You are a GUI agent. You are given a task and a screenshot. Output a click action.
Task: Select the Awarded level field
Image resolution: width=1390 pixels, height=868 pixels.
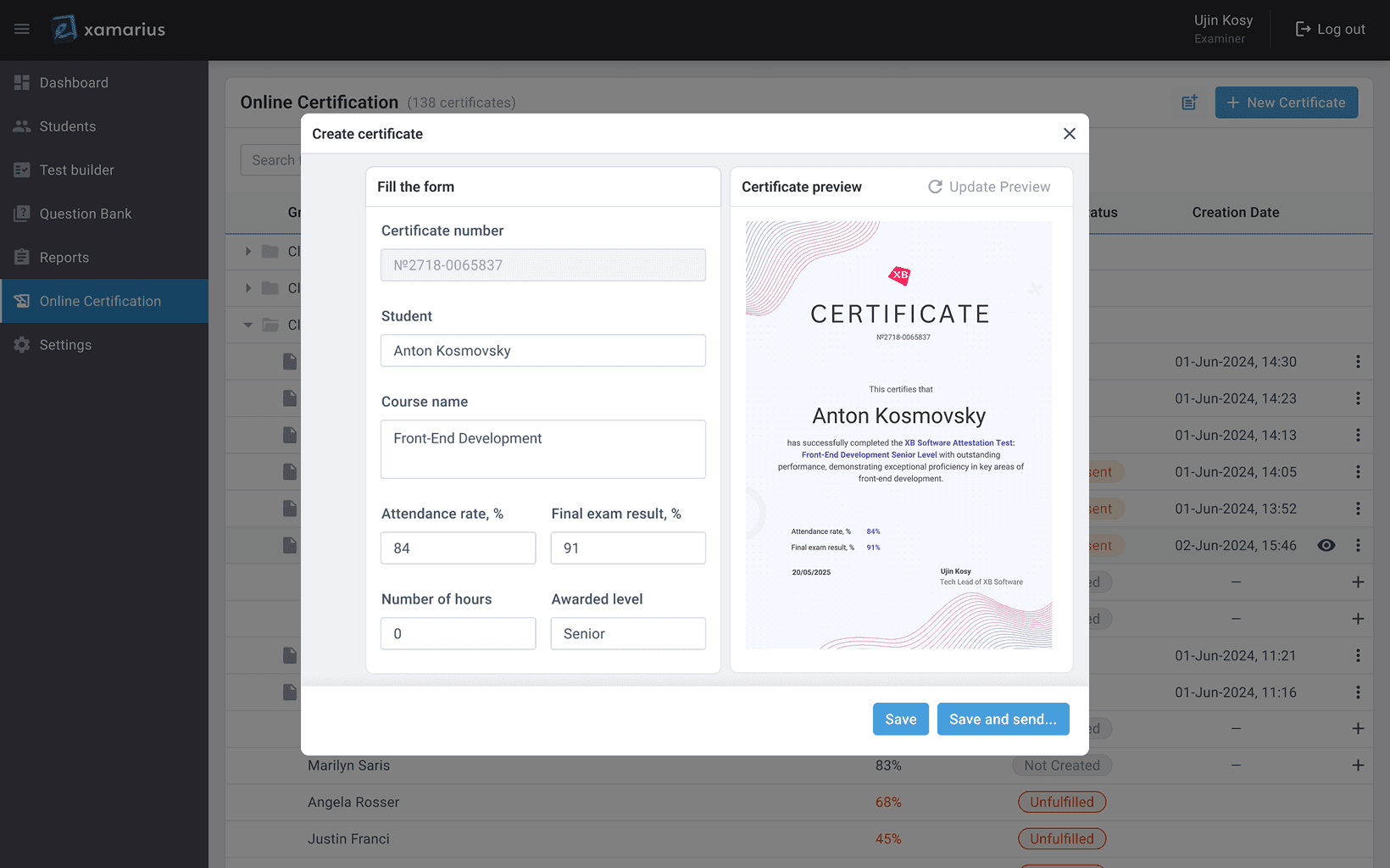627,634
